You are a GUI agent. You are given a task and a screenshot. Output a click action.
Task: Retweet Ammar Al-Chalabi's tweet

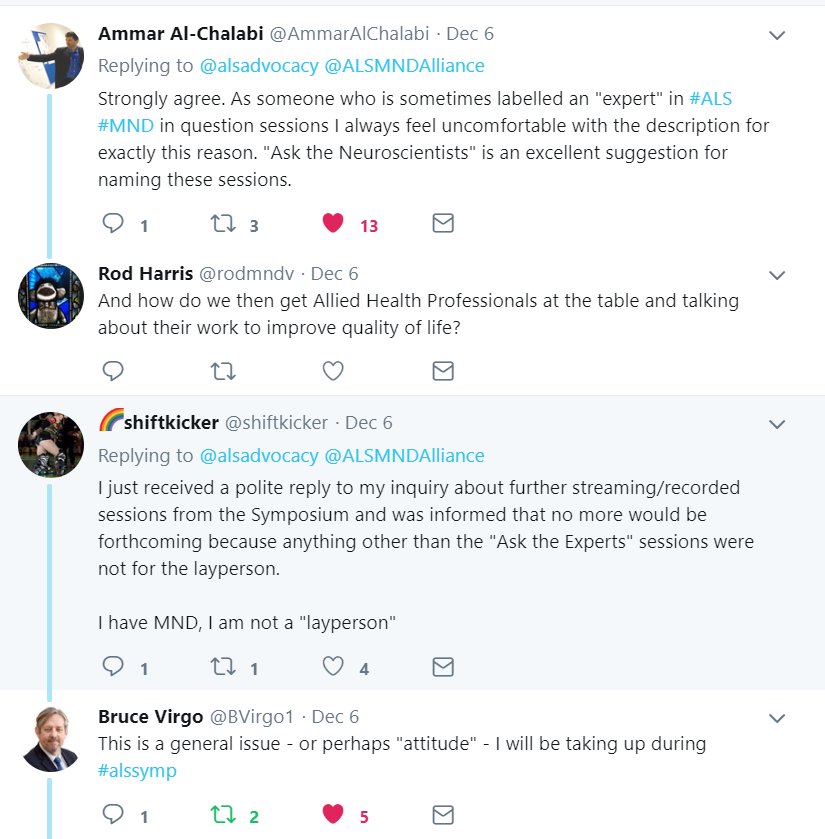tap(223, 224)
